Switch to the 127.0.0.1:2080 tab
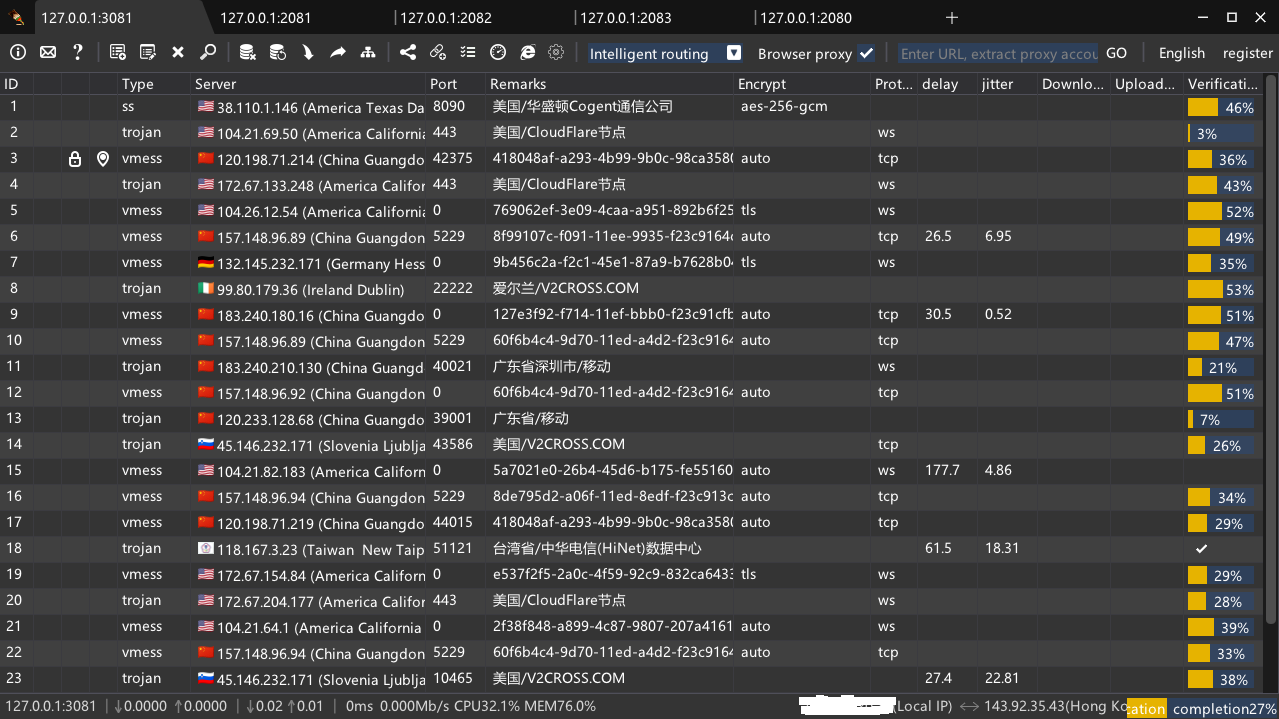Image resolution: width=1279 pixels, height=719 pixels. (806, 17)
